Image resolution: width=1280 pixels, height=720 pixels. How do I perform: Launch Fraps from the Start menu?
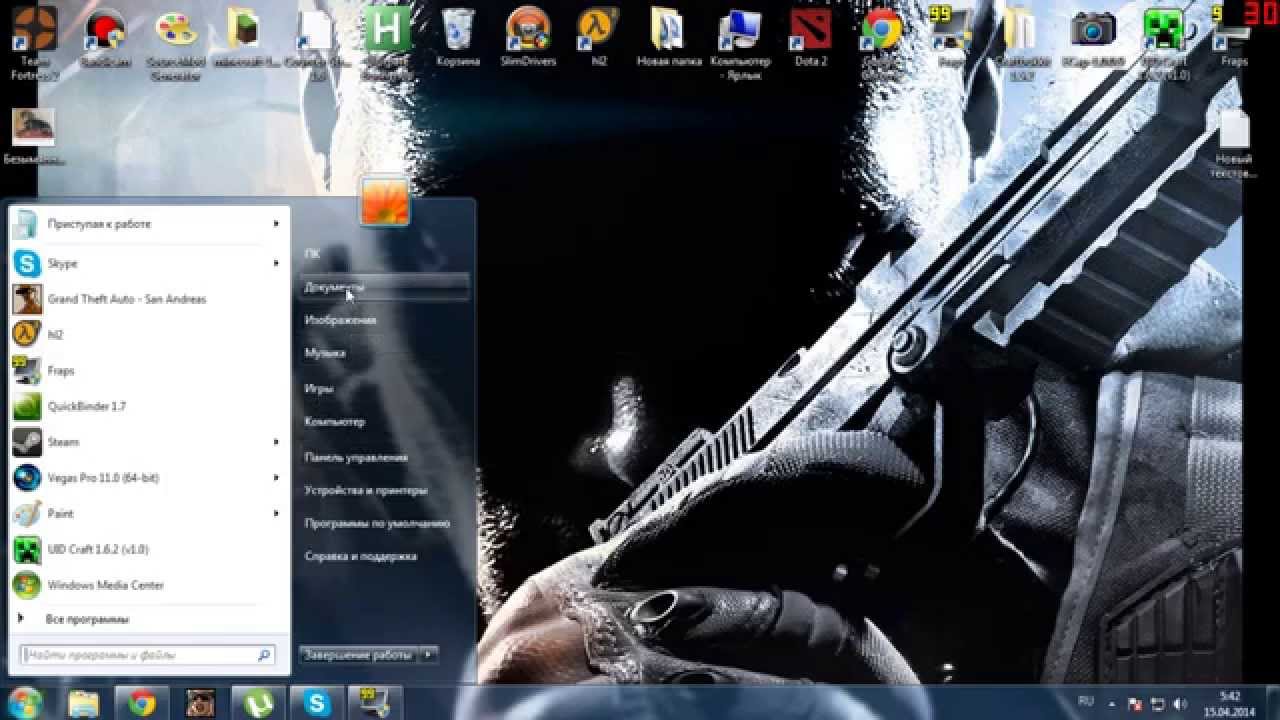point(148,371)
